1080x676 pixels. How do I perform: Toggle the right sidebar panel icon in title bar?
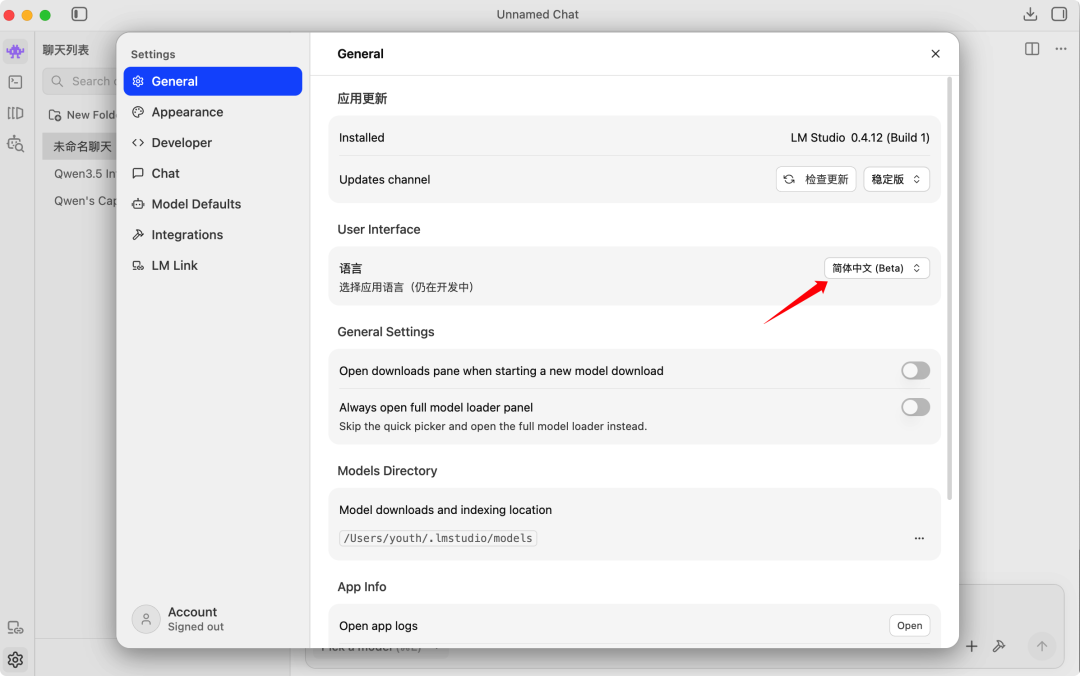pyautogui.click(x=1059, y=14)
